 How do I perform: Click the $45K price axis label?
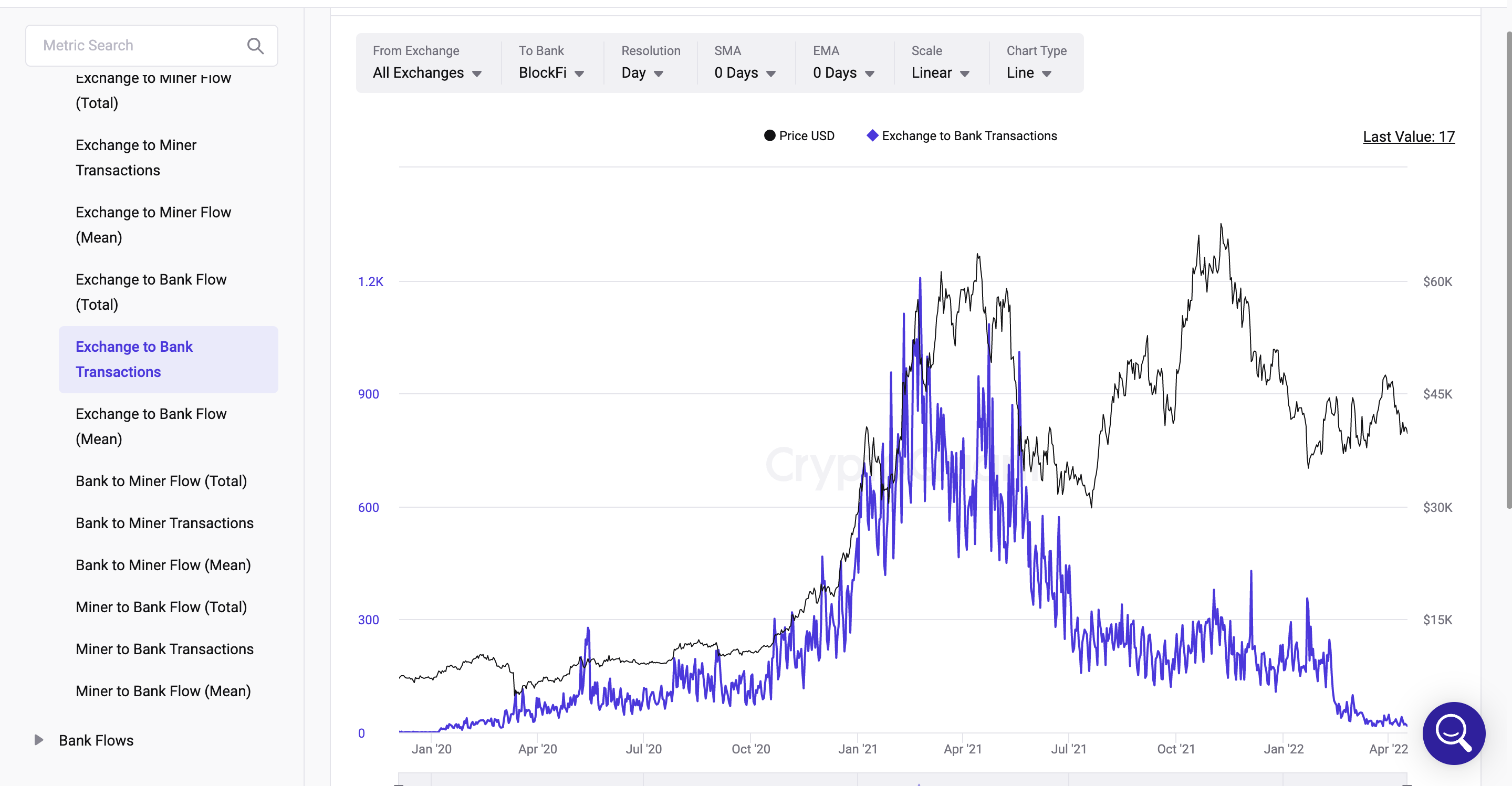pos(1437,394)
